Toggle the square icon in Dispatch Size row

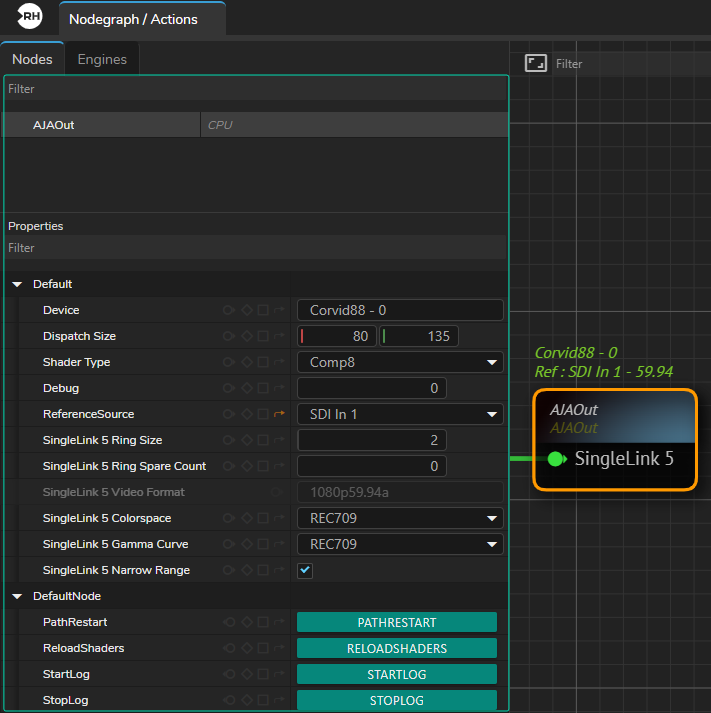coord(263,336)
